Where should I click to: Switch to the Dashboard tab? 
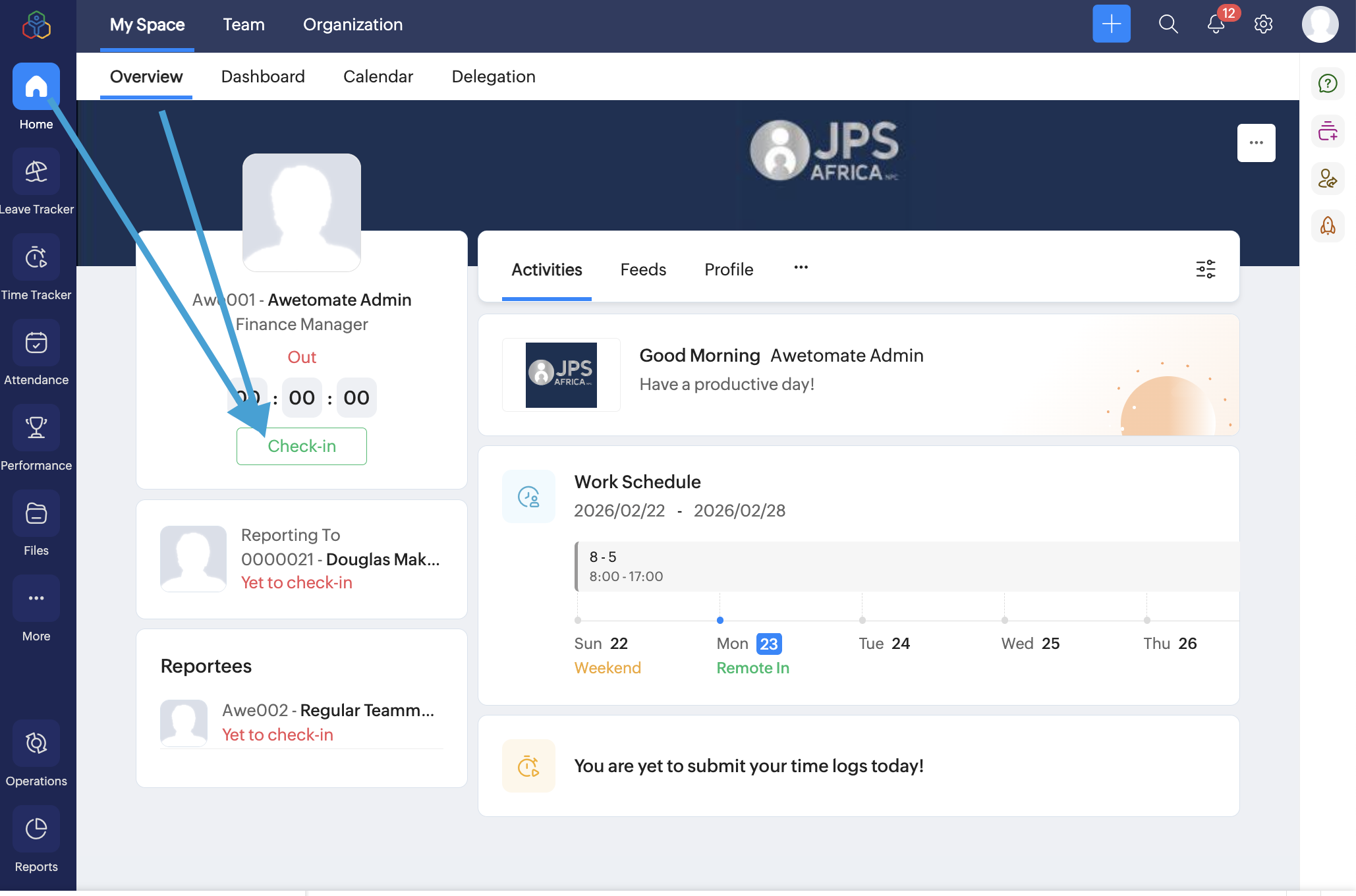click(263, 76)
